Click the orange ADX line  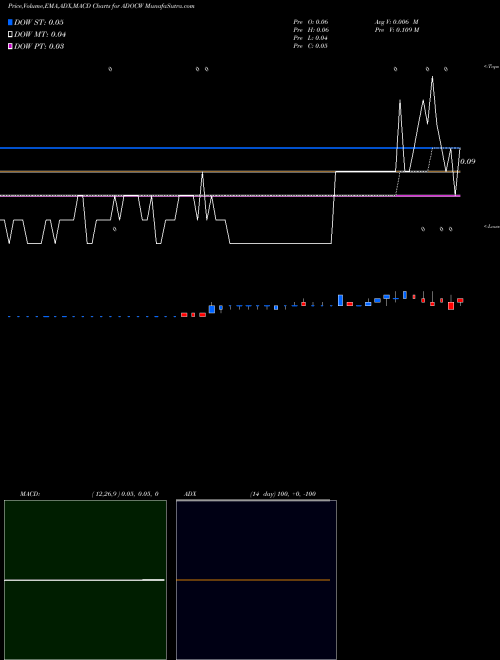[253, 580]
